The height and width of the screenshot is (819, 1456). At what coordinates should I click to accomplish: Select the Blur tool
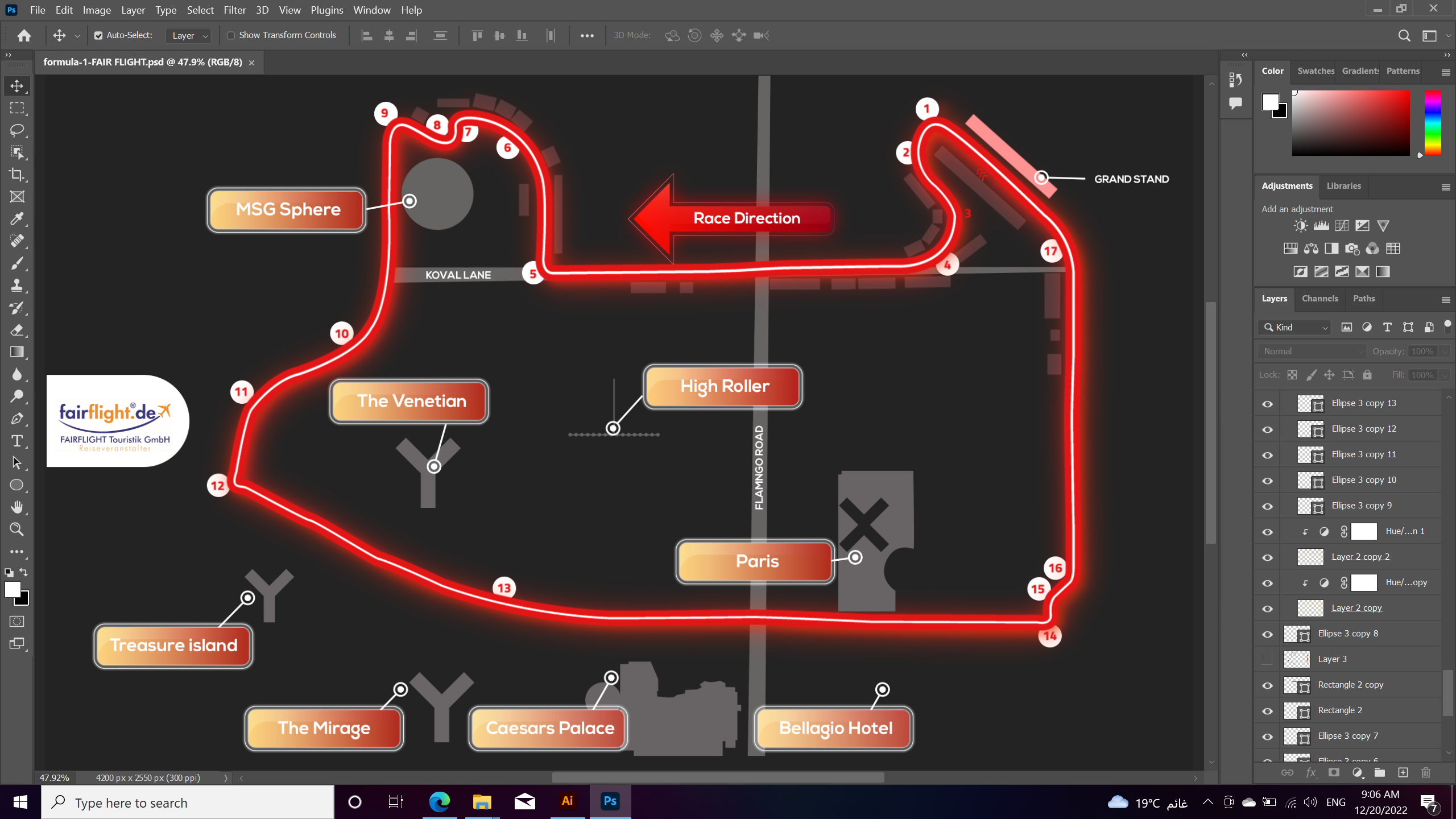coord(17,374)
